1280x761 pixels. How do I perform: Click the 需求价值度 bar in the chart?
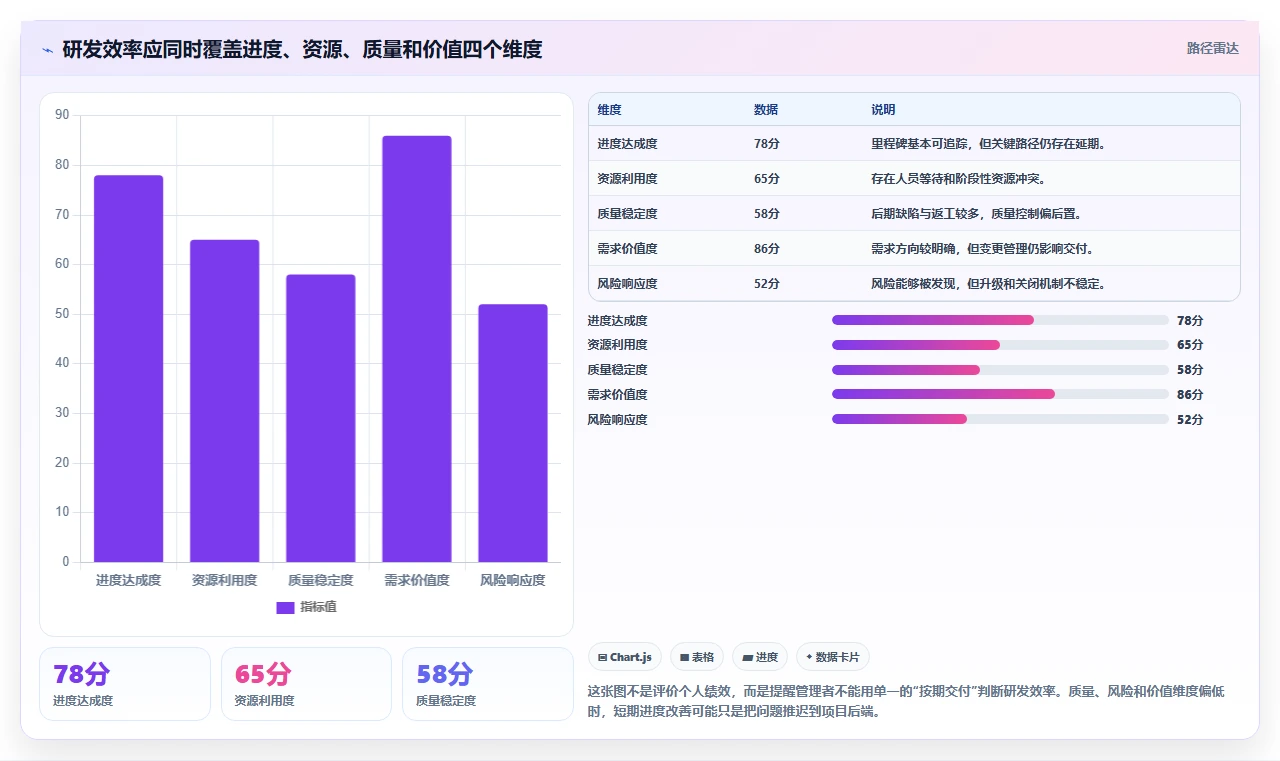pyautogui.click(x=417, y=349)
